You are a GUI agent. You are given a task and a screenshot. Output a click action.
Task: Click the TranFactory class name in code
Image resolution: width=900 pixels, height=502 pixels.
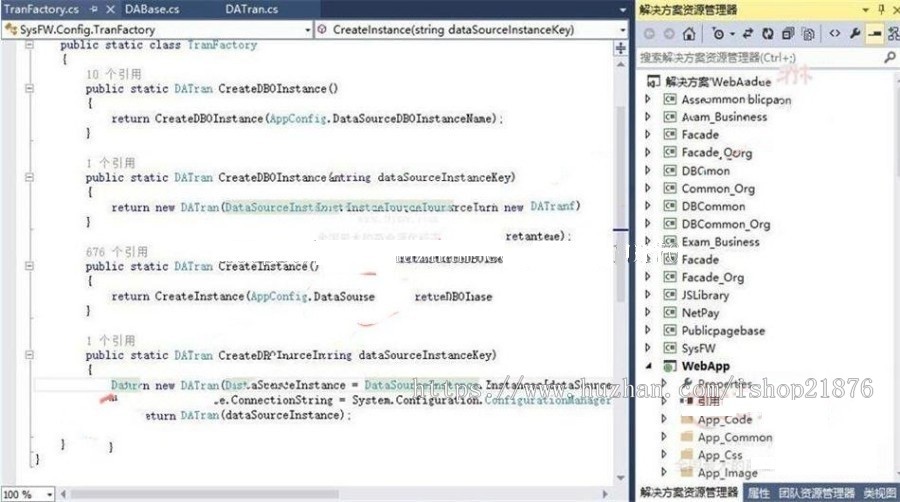pos(222,45)
